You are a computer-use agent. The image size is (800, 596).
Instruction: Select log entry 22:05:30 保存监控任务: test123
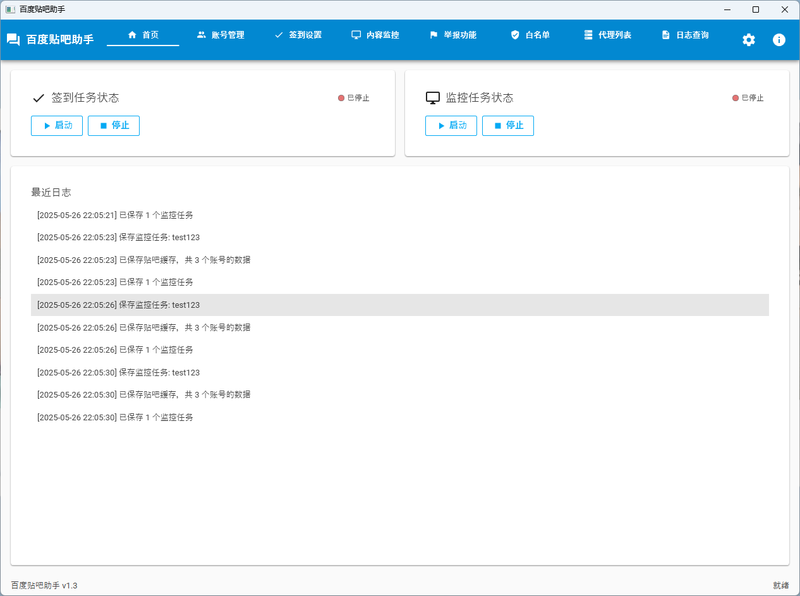[400, 372]
